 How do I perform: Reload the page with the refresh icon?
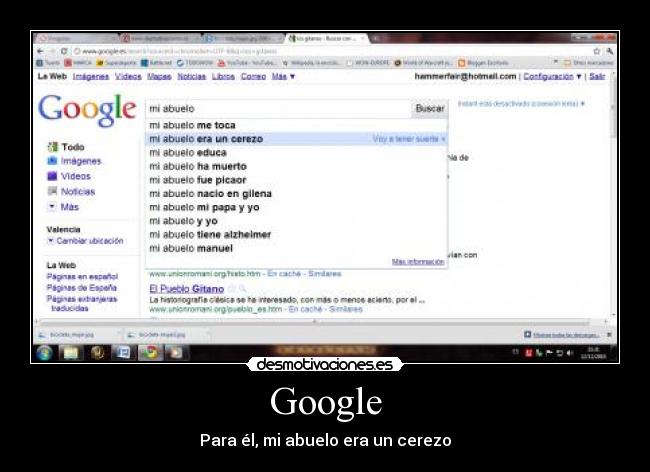pos(64,51)
